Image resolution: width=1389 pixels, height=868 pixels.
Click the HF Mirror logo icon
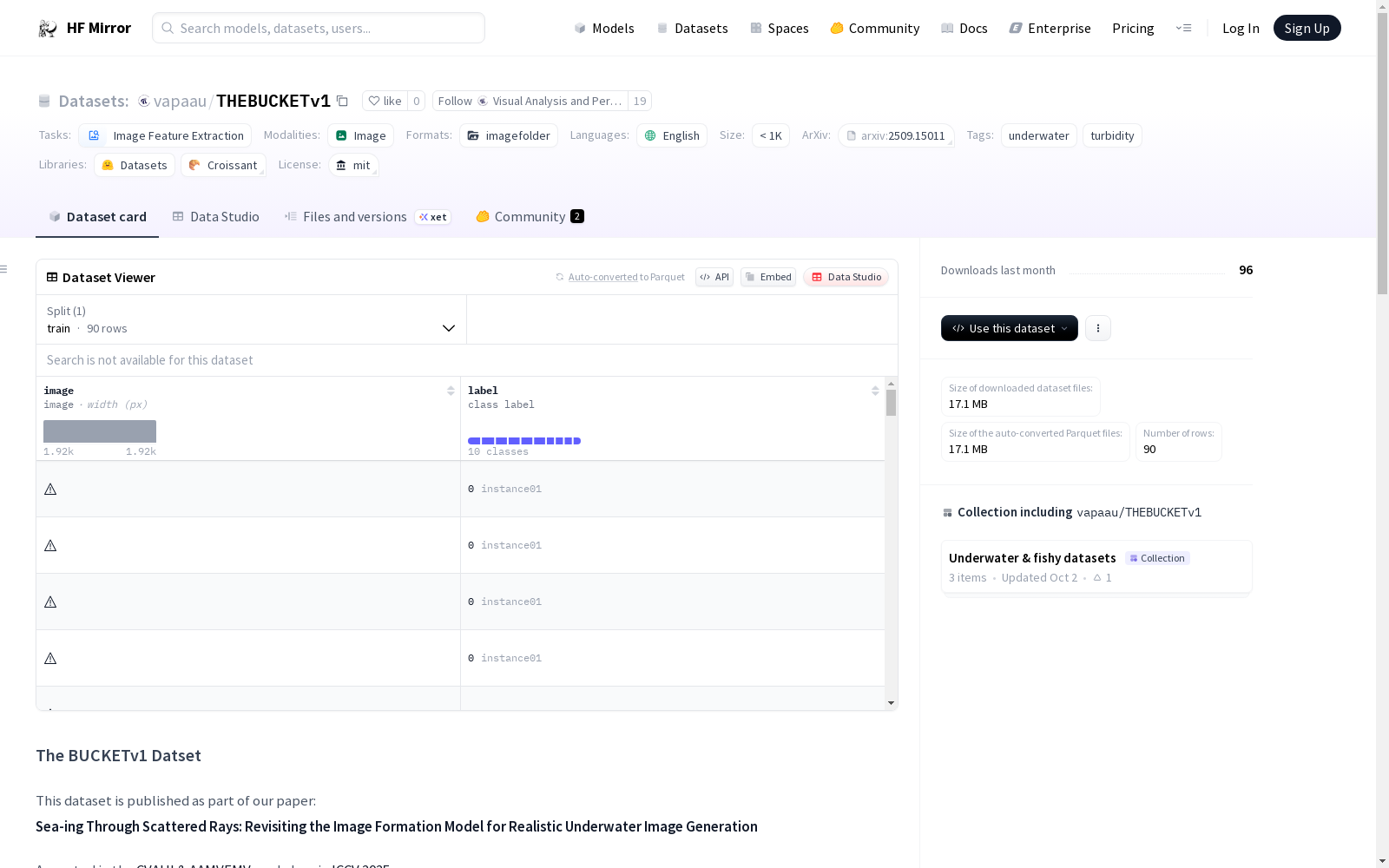coord(47,29)
